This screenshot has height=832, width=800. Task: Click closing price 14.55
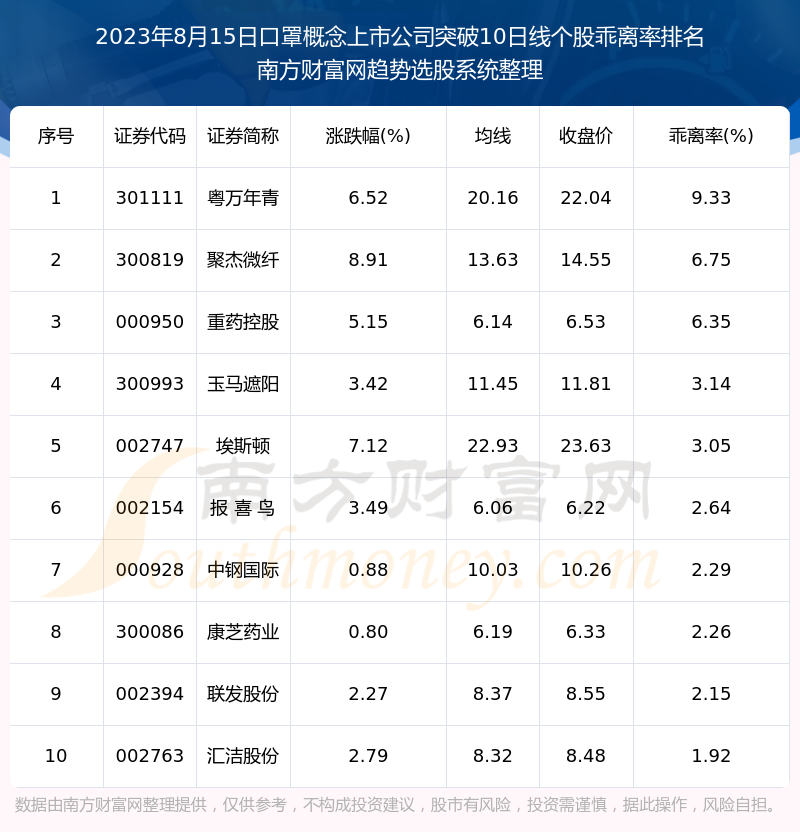pos(586,260)
